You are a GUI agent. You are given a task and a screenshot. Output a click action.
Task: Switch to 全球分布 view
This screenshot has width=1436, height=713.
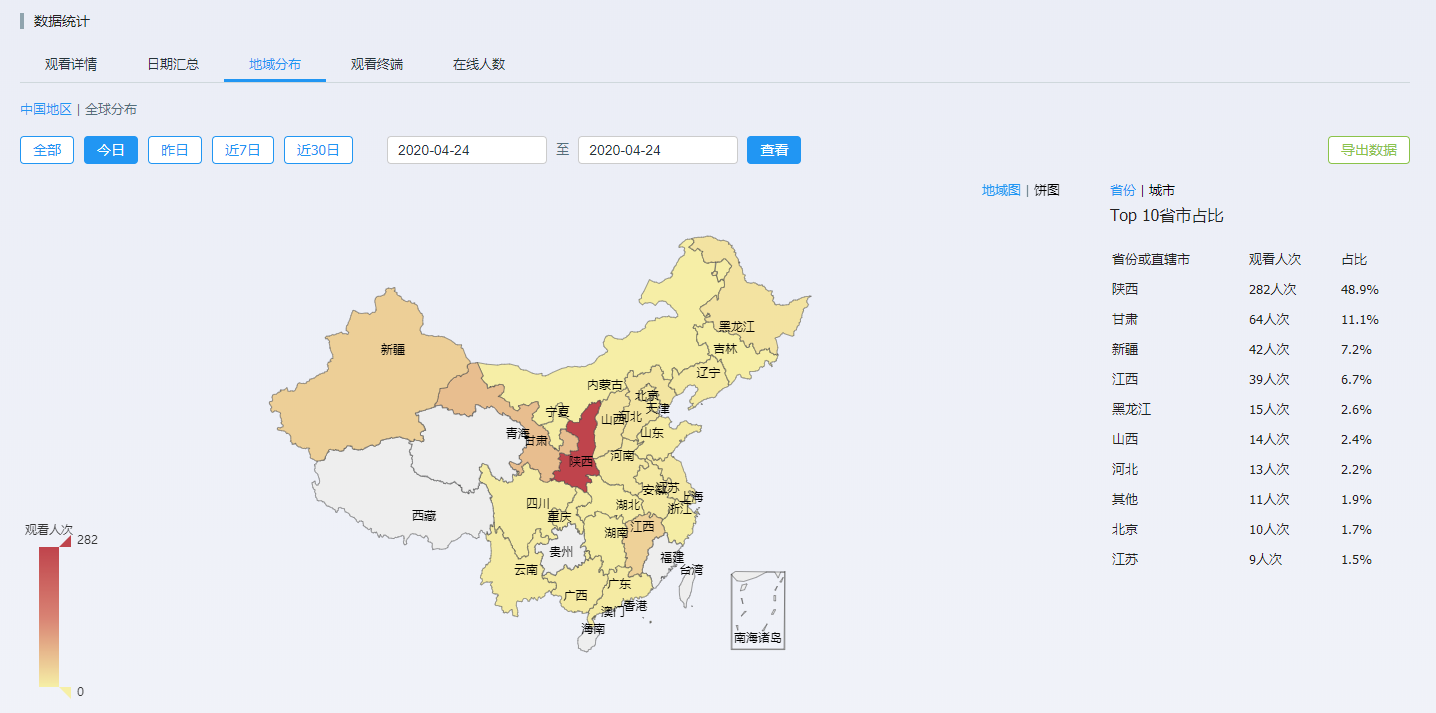111,109
